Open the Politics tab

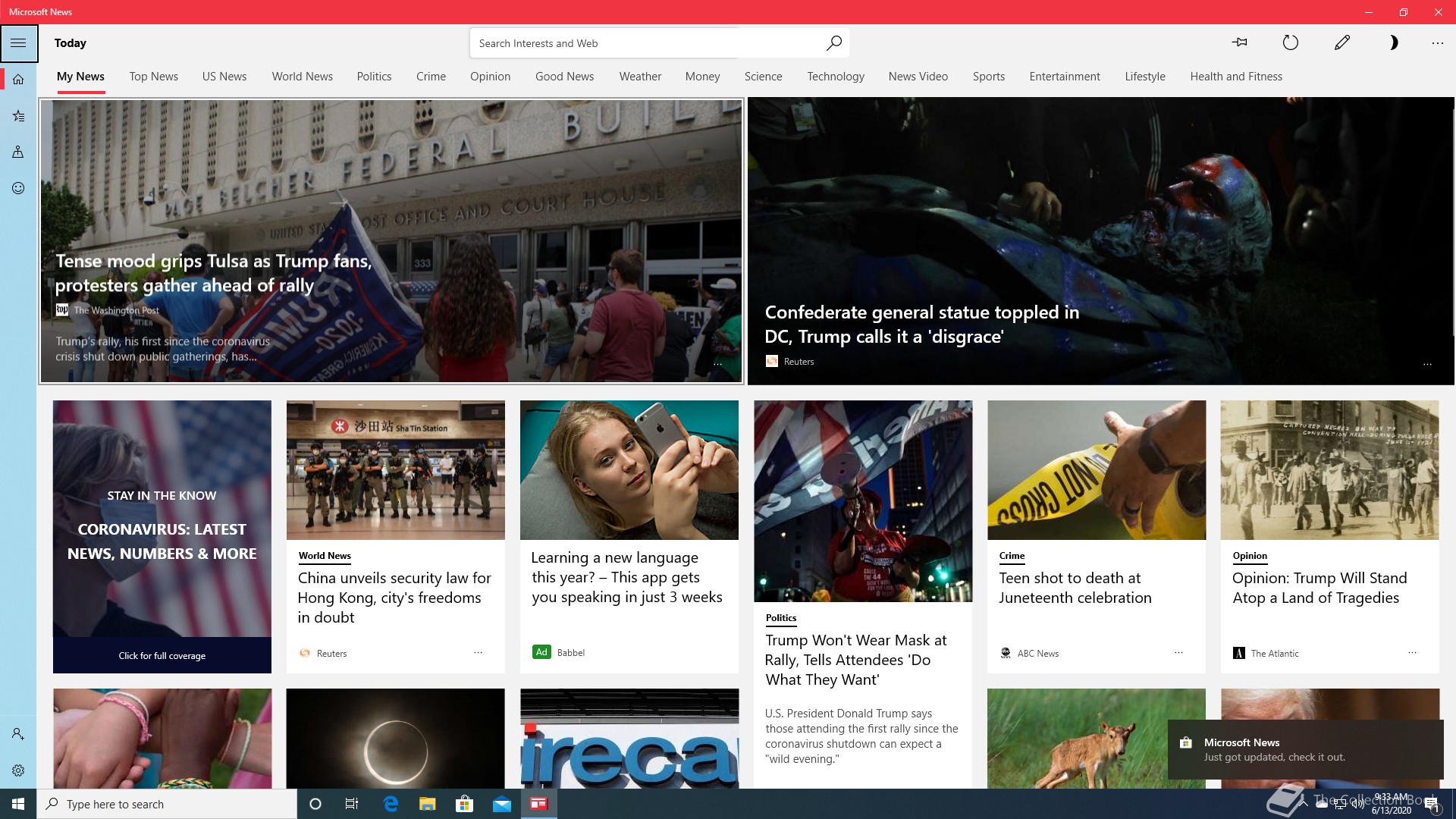coord(374,77)
